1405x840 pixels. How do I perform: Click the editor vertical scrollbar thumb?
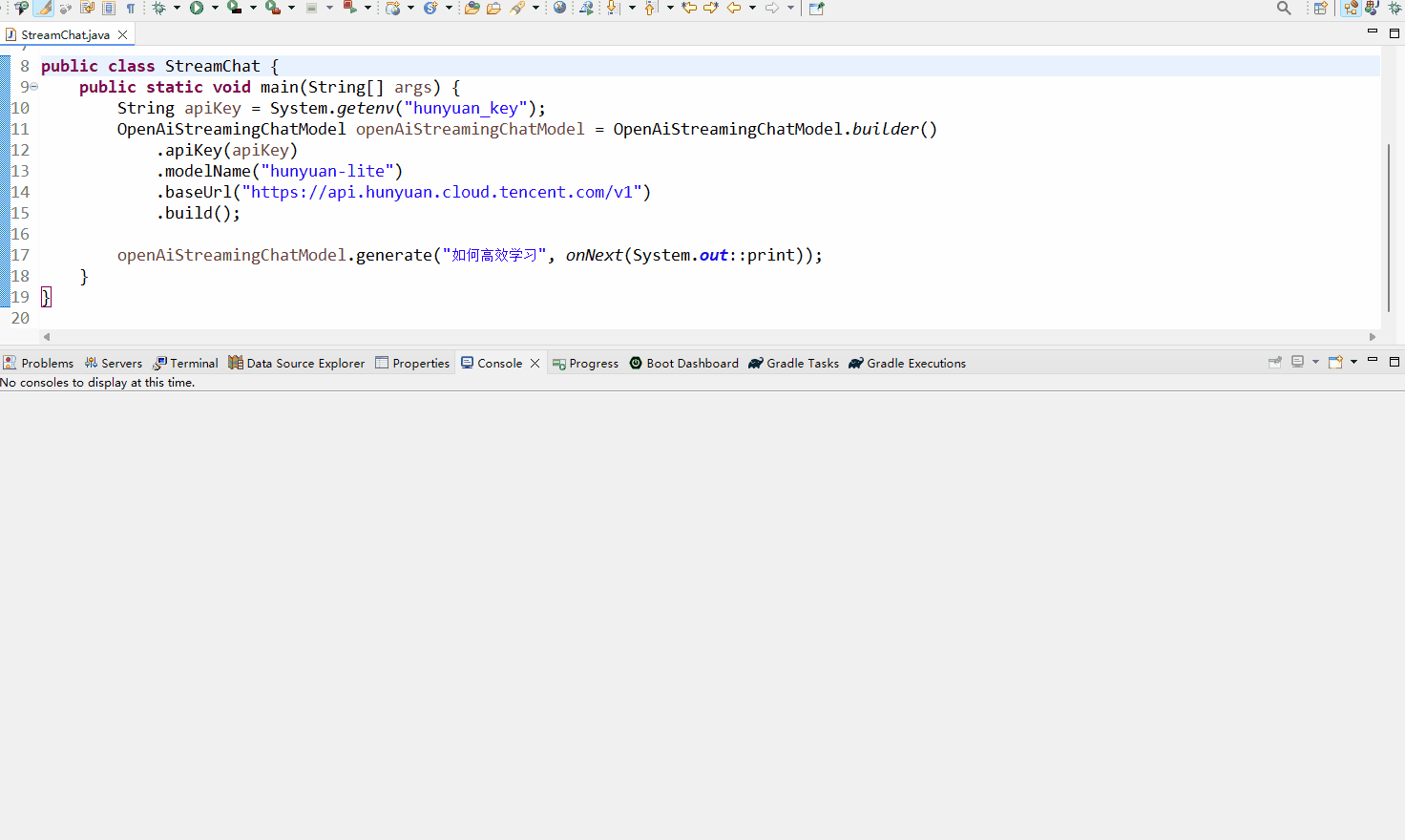pos(1388,227)
